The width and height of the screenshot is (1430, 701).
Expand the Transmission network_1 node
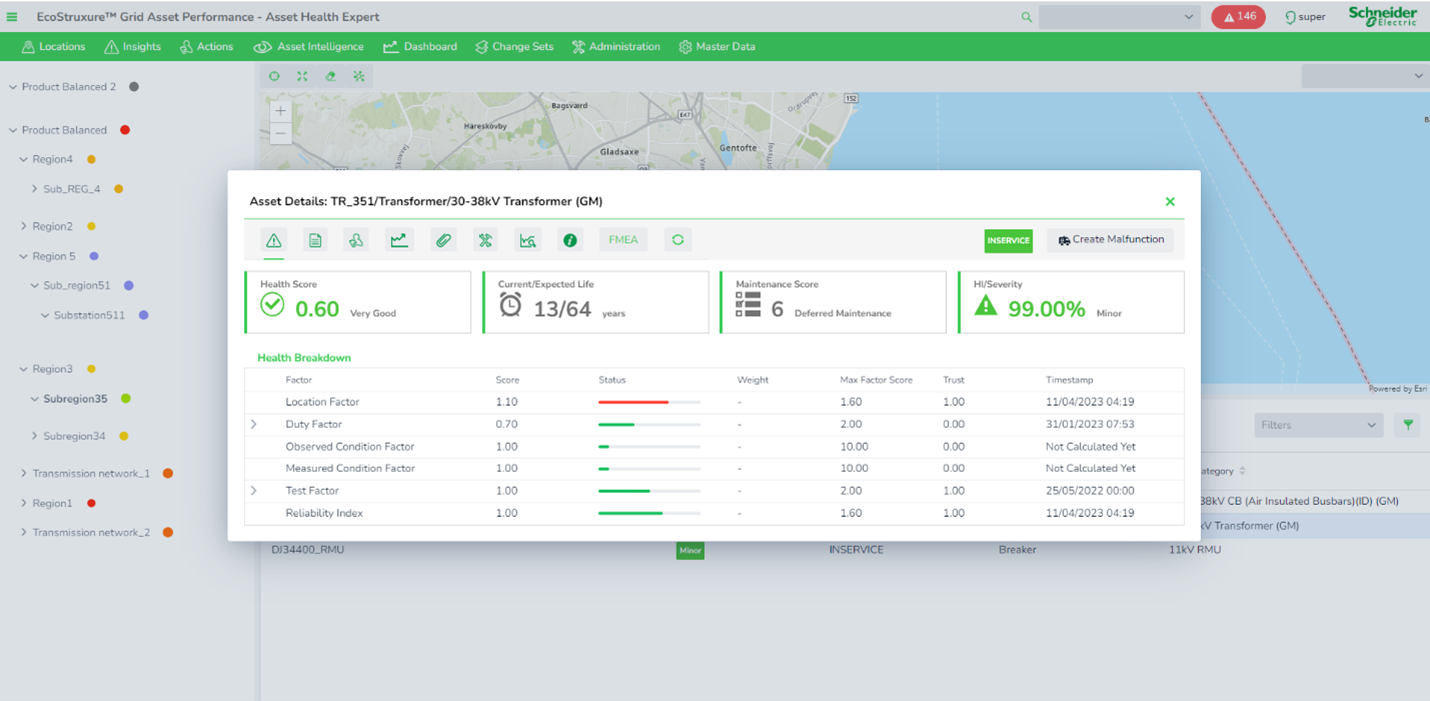(x=24, y=474)
